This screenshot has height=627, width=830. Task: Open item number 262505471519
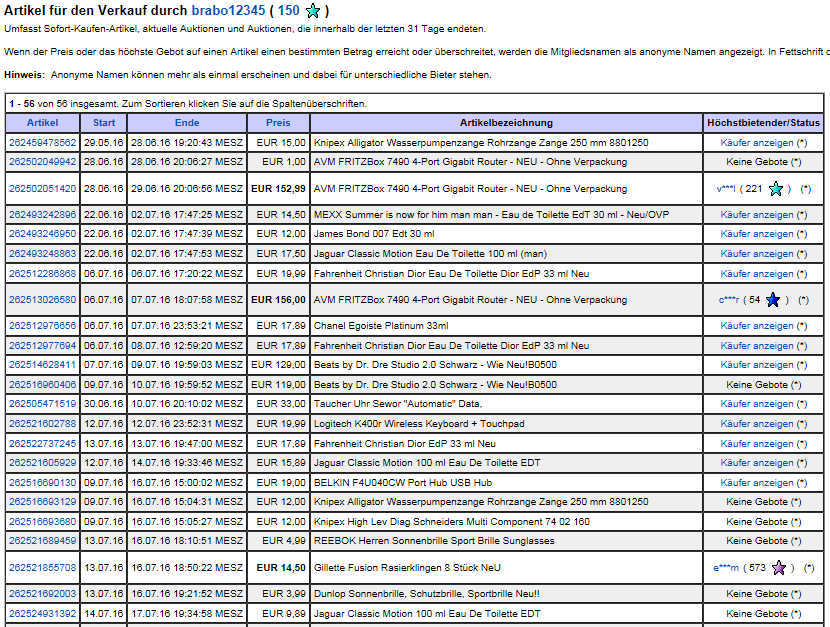(x=42, y=404)
